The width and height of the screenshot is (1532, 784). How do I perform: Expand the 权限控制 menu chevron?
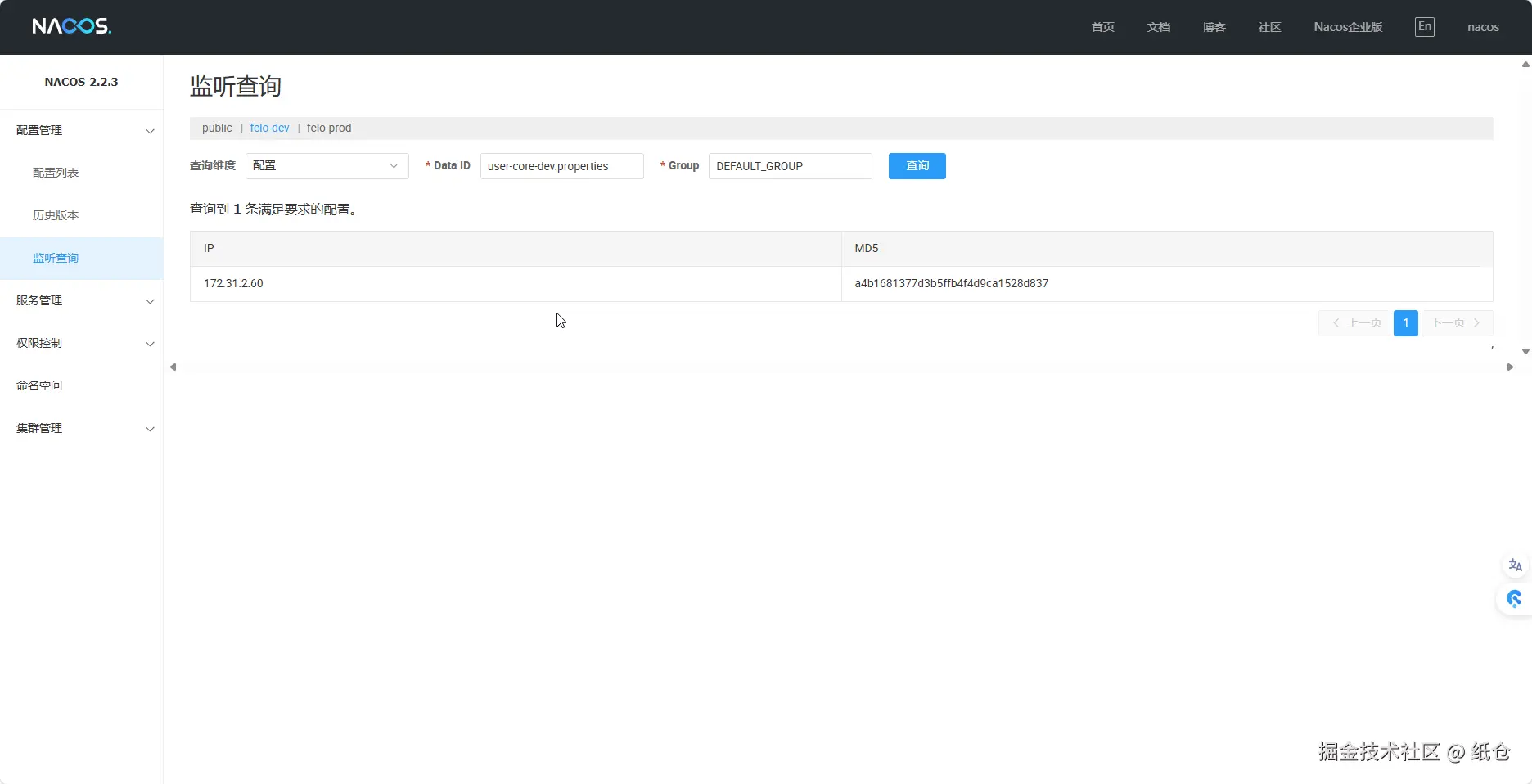(x=150, y=344)
